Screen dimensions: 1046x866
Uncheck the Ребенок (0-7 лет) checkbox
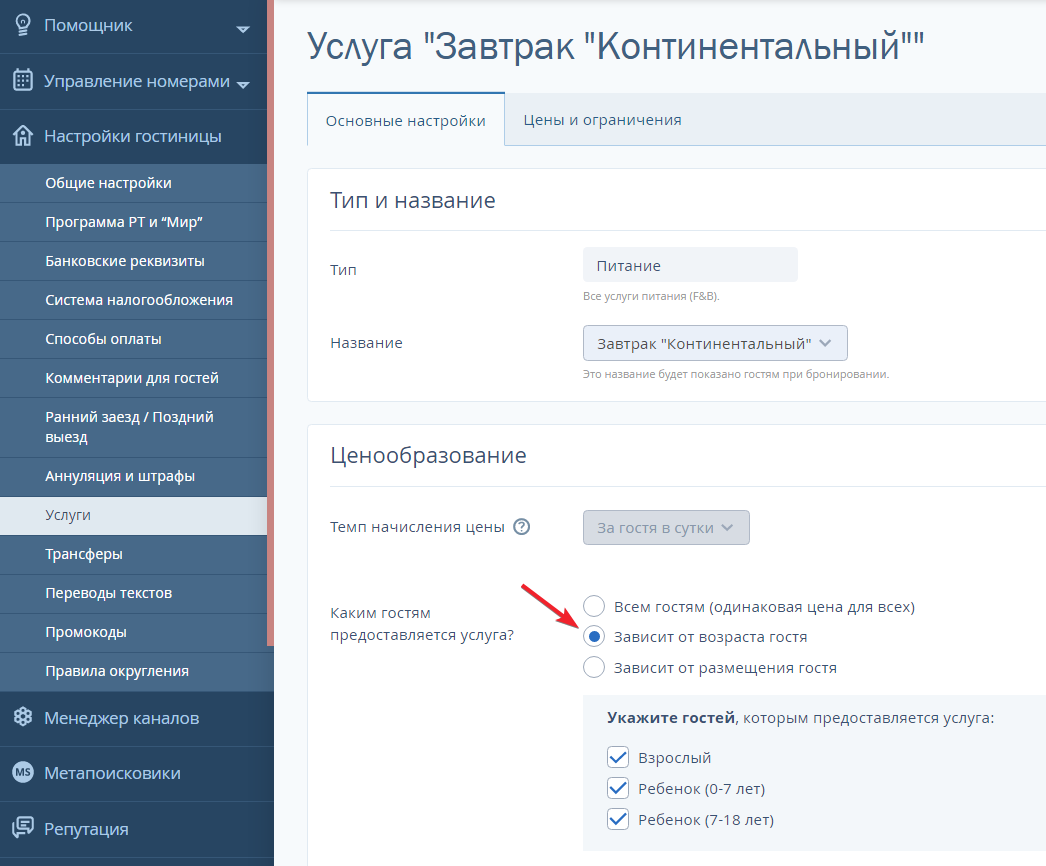pyautogui.click(x=618, y=788)
